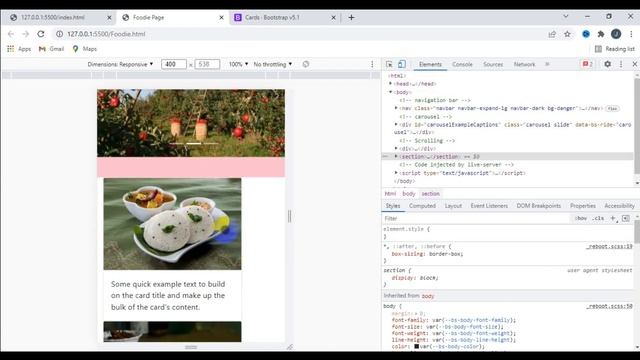Switch to the Sources panel tab
Image resolution: width=640 pixels, height=360 pixels.
click(x=493, y=64)
